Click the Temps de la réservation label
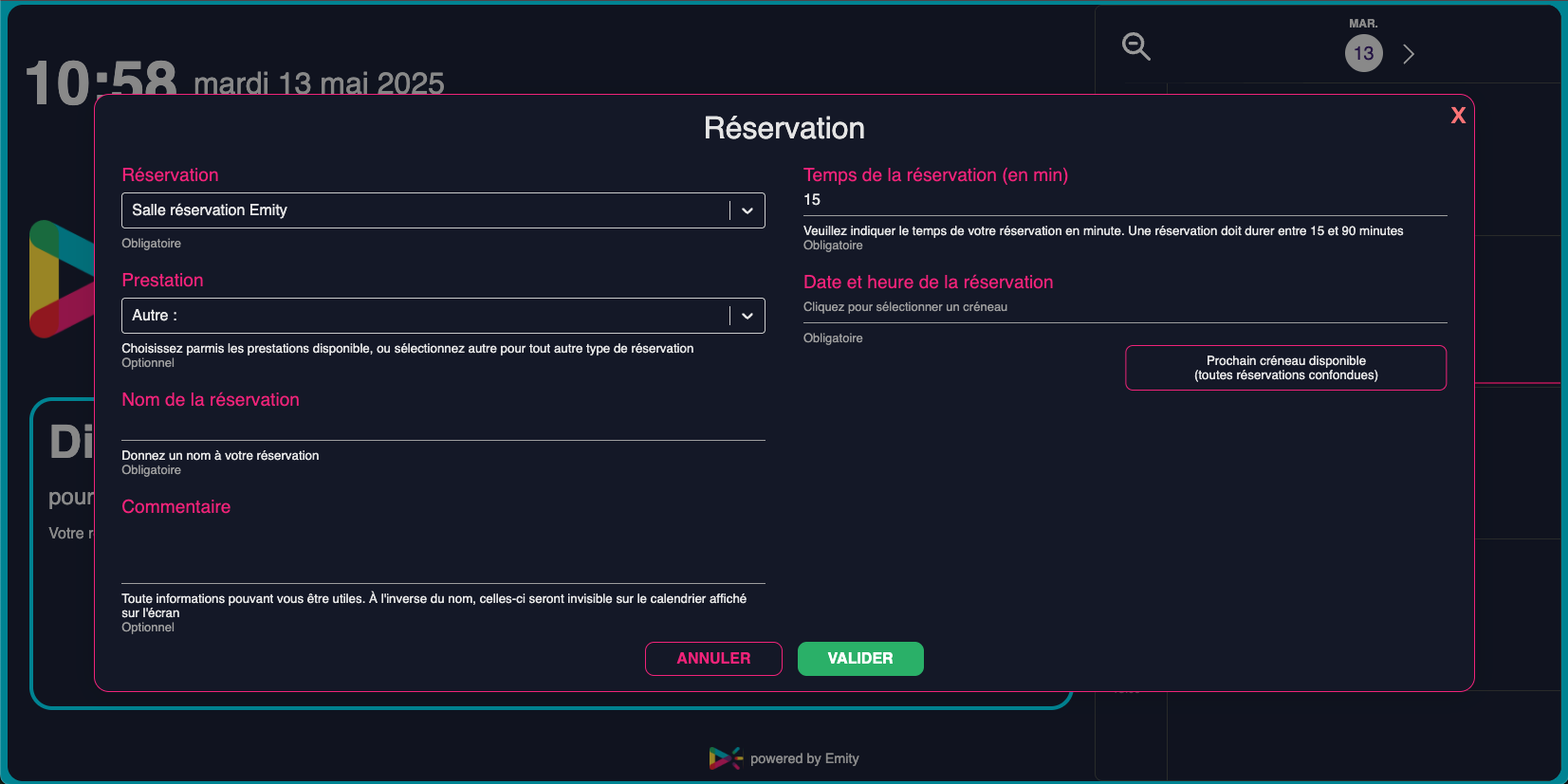The image size is (1568, 784). pos(935,175)
